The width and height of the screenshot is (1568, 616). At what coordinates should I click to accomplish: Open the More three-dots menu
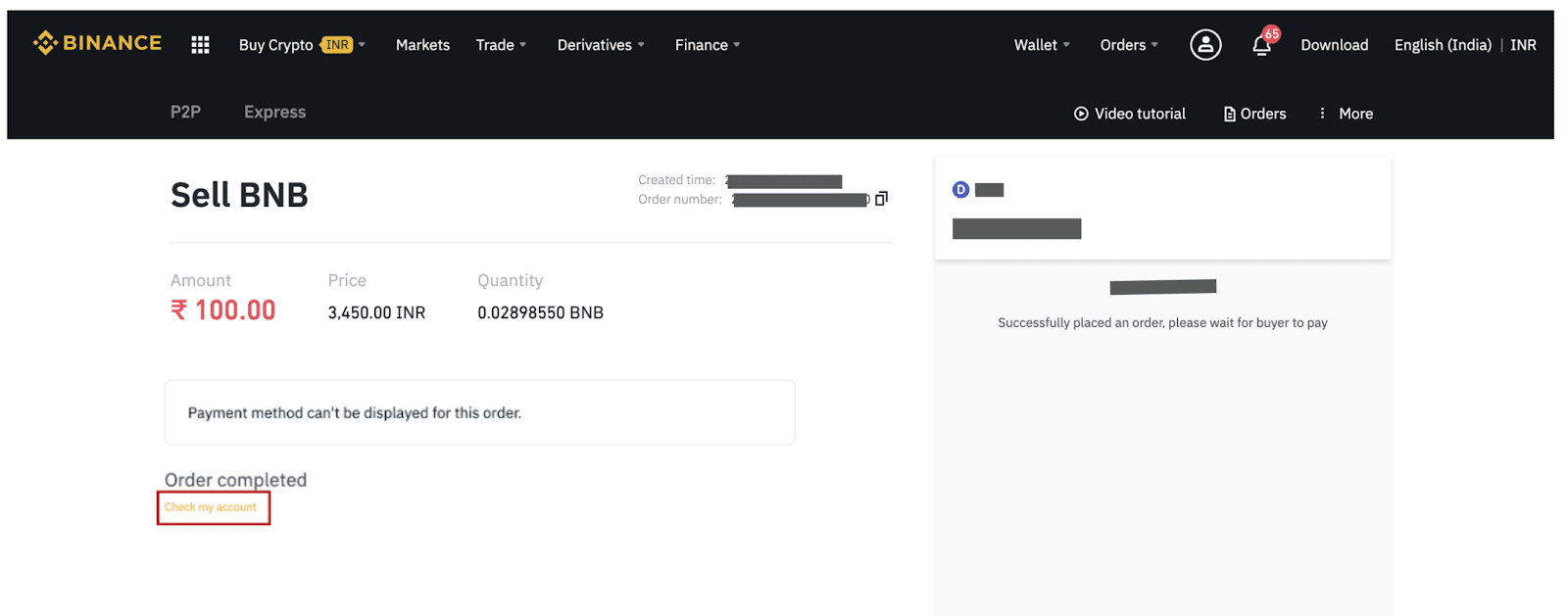pos(1346,114)
